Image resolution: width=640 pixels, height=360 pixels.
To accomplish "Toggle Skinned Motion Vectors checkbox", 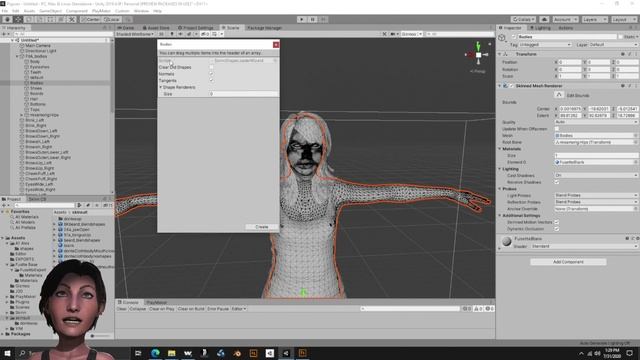I will coord(557,222).
